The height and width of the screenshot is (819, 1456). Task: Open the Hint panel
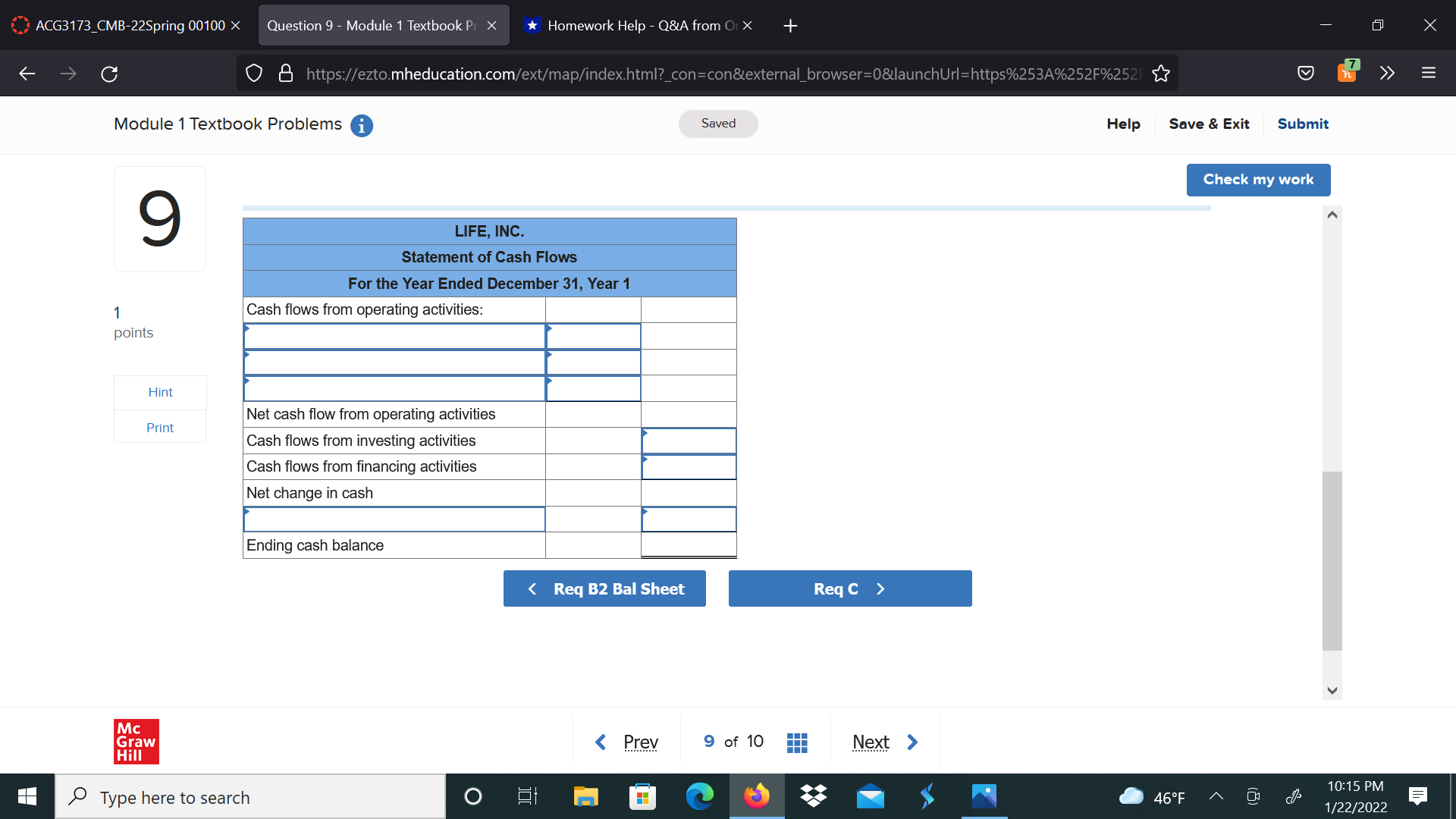click(x=159, y=392)
